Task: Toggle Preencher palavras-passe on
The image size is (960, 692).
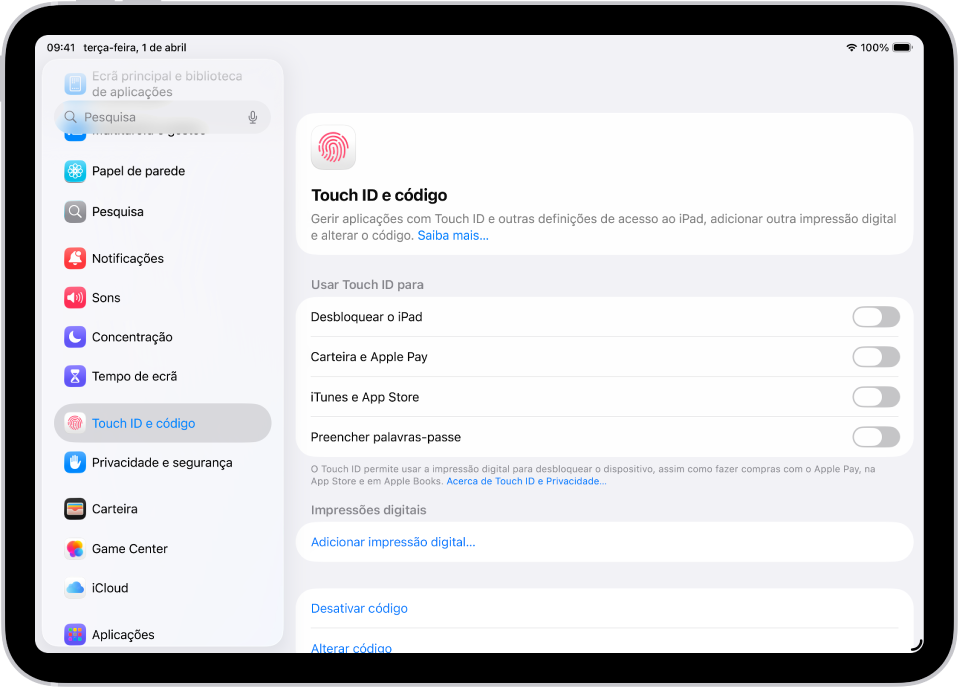Action: [x=876, y=437]
